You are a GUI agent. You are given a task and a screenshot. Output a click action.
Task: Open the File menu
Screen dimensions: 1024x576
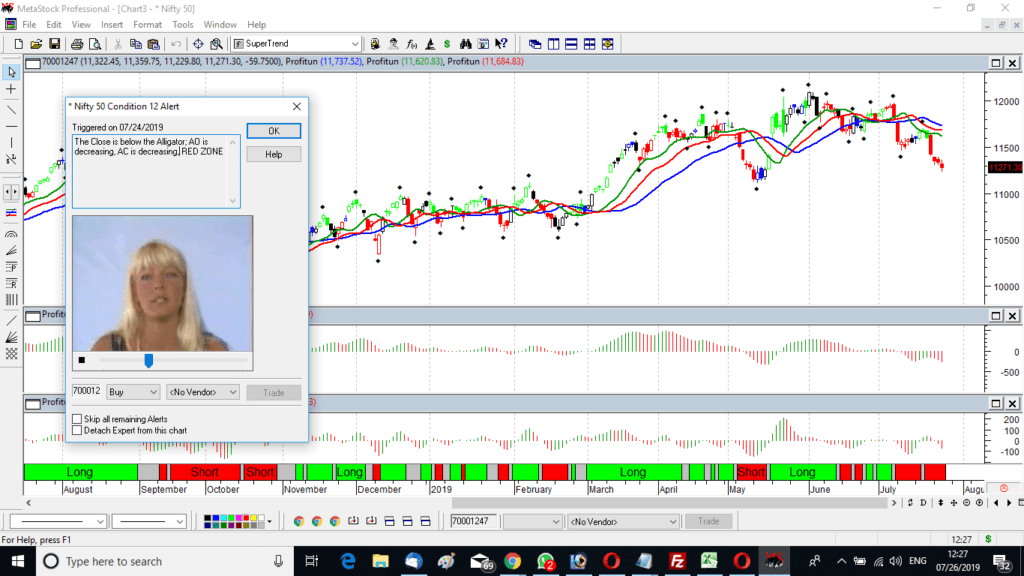(x=29, y=25)
